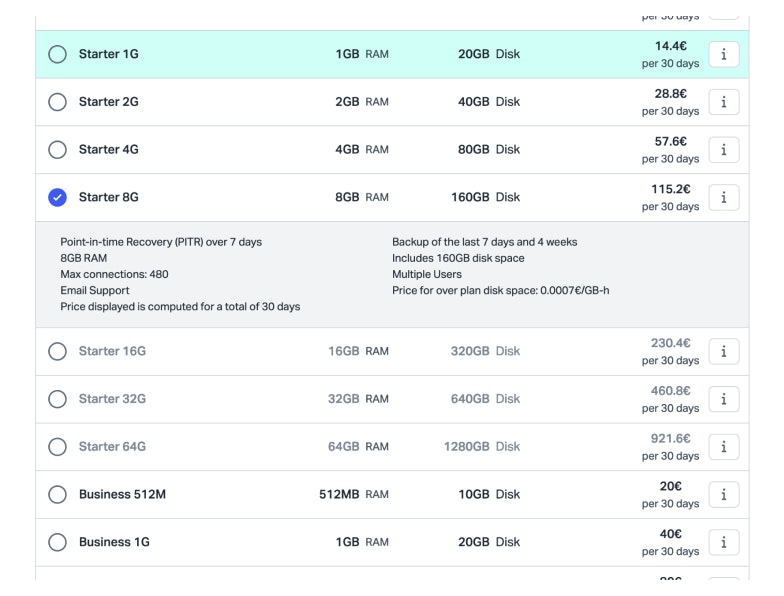Screen dimensions: 784x596
Task: Collapse Starter 8G details via info icon
Action: 723,198
